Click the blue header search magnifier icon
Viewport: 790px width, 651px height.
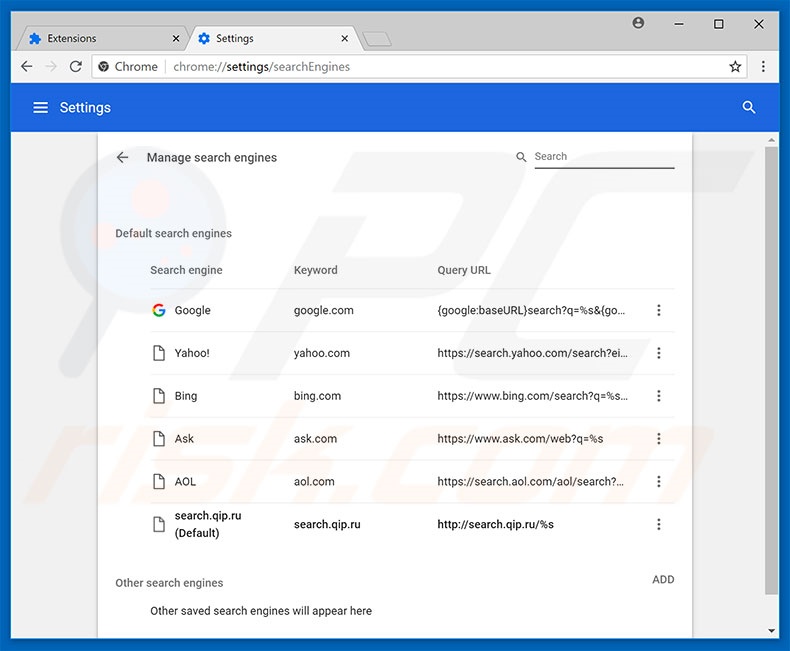click(x=749, y=107)
